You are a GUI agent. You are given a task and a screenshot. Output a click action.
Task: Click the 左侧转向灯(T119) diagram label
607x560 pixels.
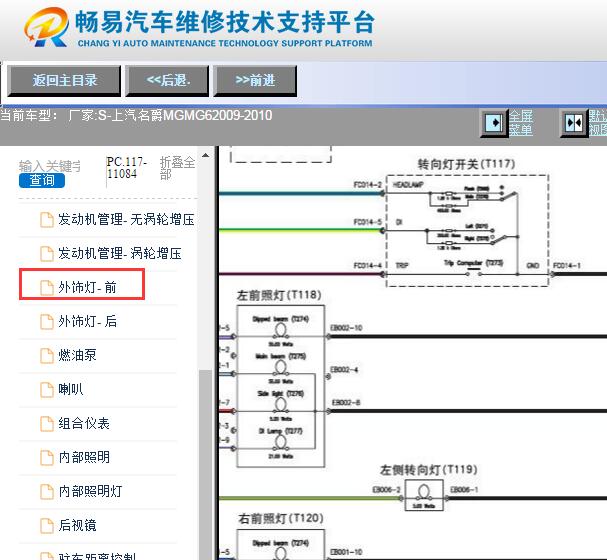coord(428,470)
